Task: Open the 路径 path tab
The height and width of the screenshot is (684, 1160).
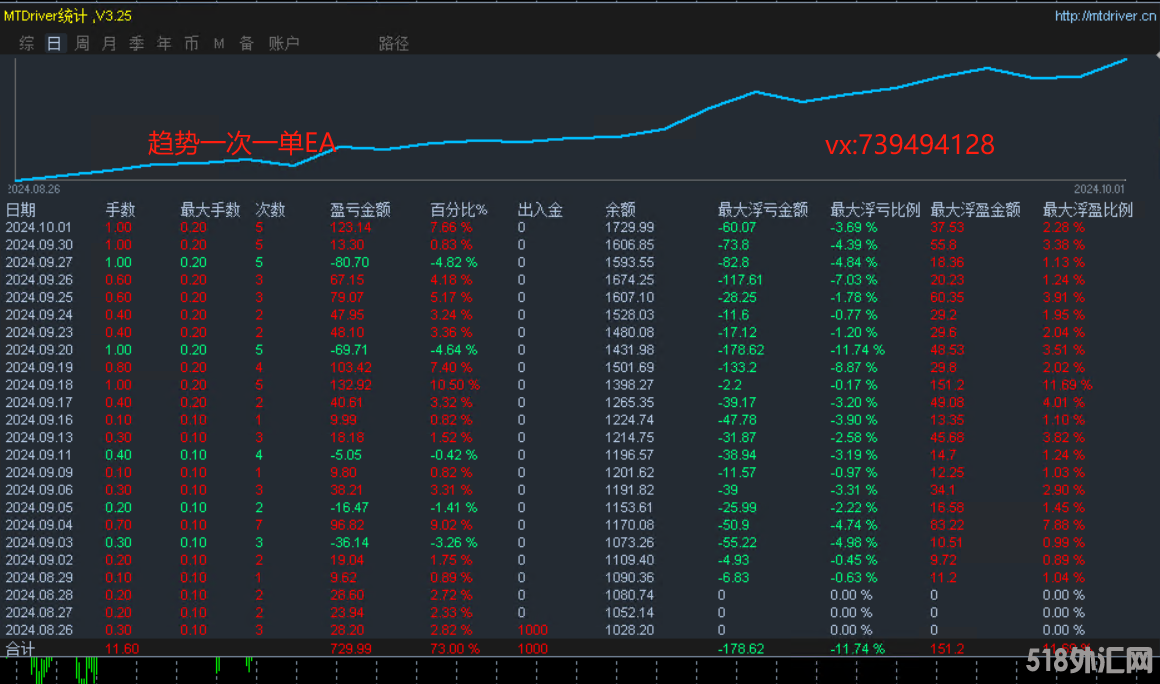Action: pyautogui.click(x=393, y=44)
